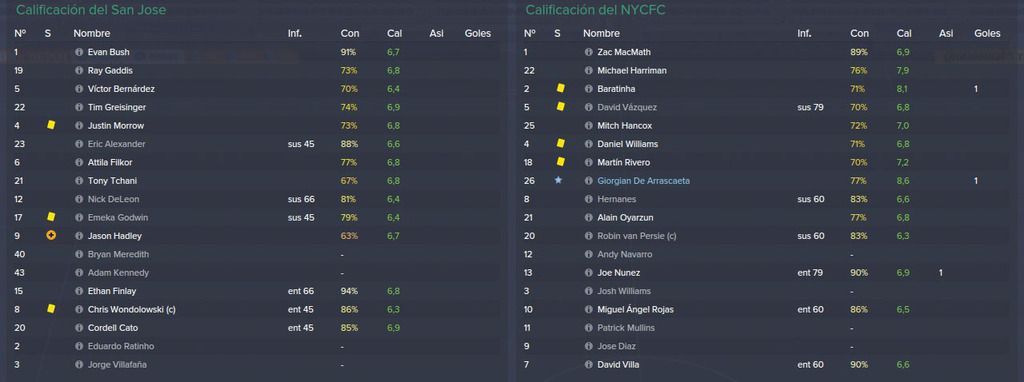Select the blue star icon for number 26
Screen dimensions: 1024x382
click(x=558, y=180)
